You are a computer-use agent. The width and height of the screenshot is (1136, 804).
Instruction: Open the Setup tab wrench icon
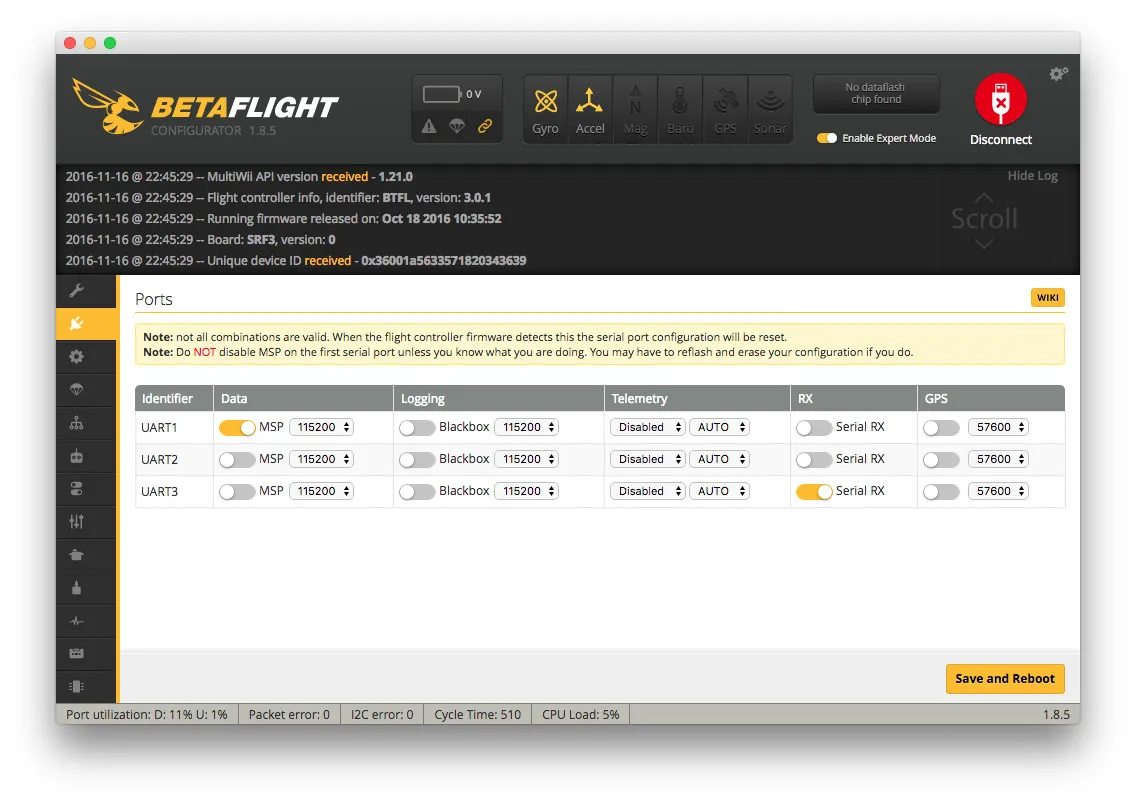click(x=76, y=291)
